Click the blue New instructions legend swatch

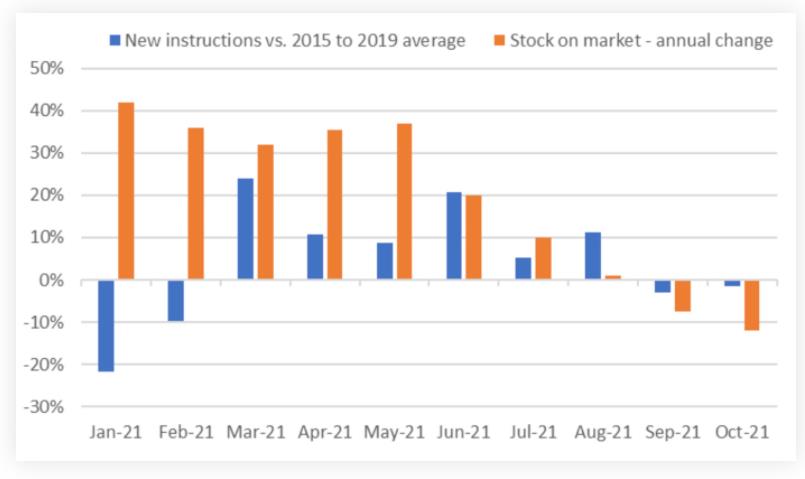click(115, 41)
